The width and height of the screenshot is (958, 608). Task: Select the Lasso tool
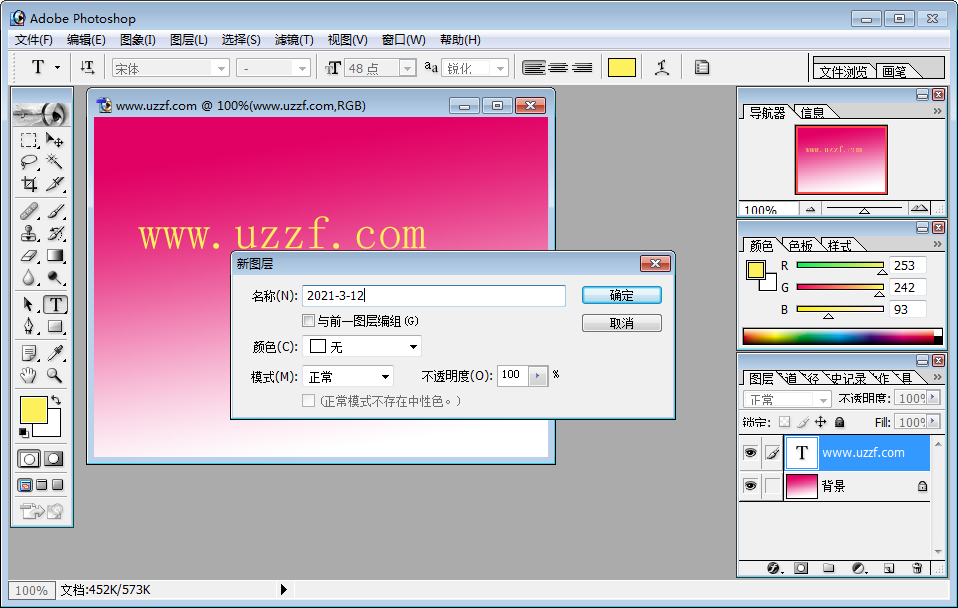29,162
